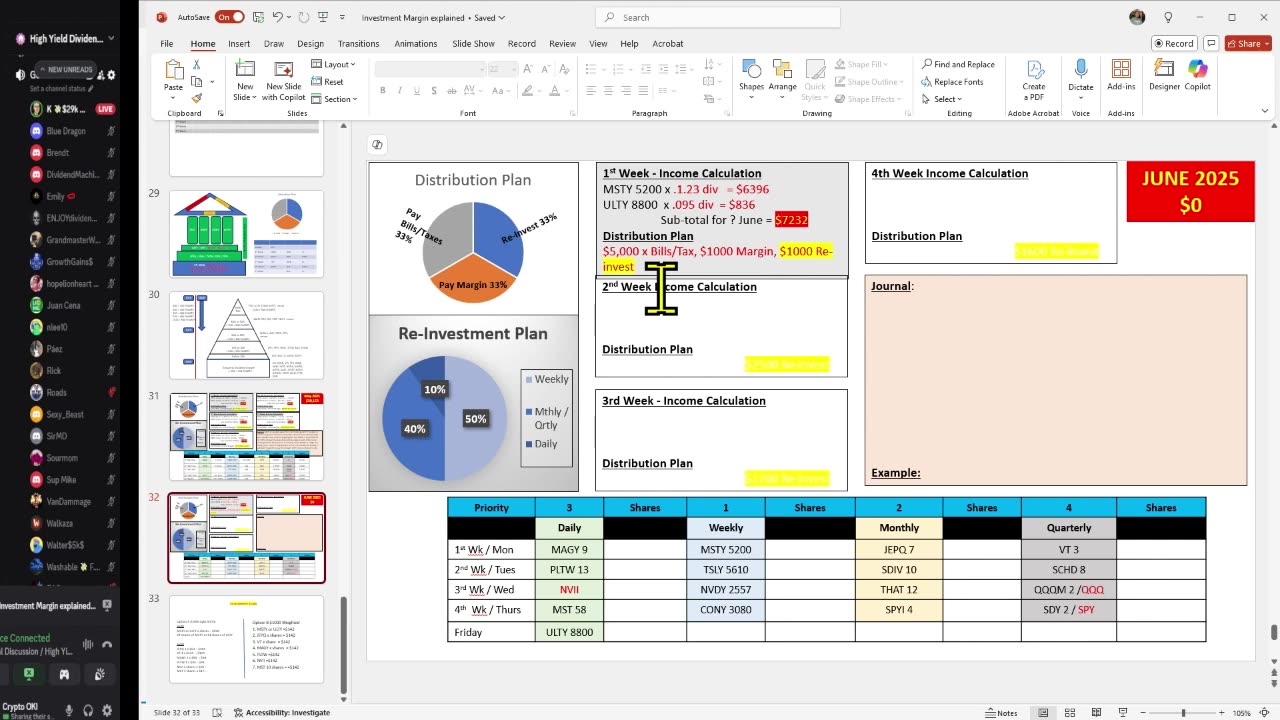Screen dimensions: 1280x720
Task: Click the Share button
Action: click(1248, 43)
